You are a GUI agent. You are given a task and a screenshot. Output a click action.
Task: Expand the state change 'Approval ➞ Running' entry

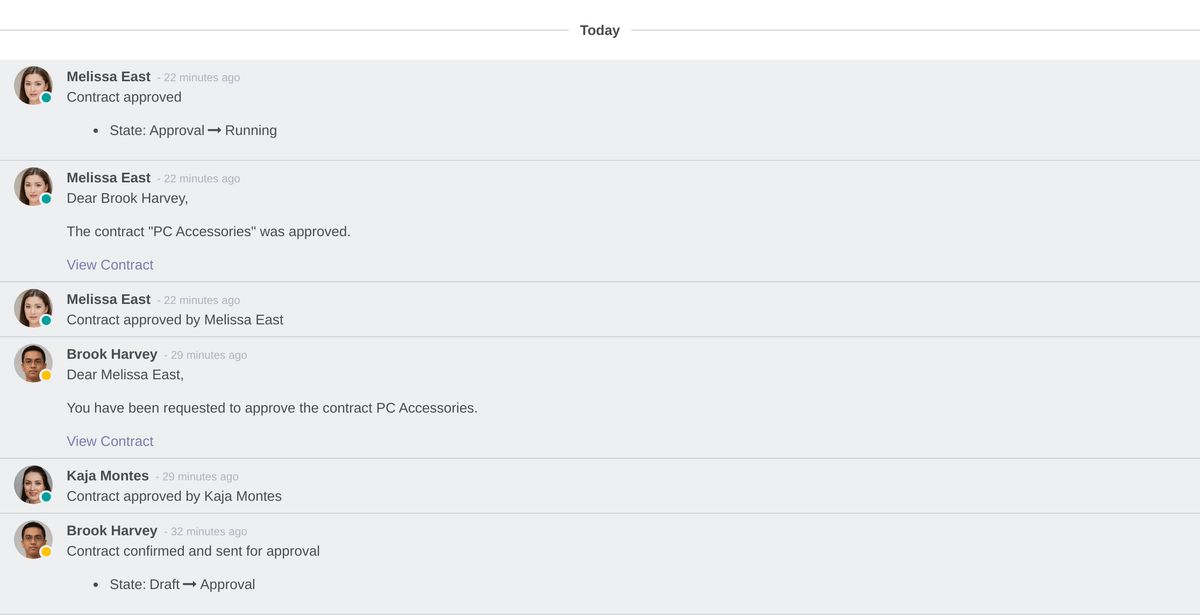pos(193,130)
